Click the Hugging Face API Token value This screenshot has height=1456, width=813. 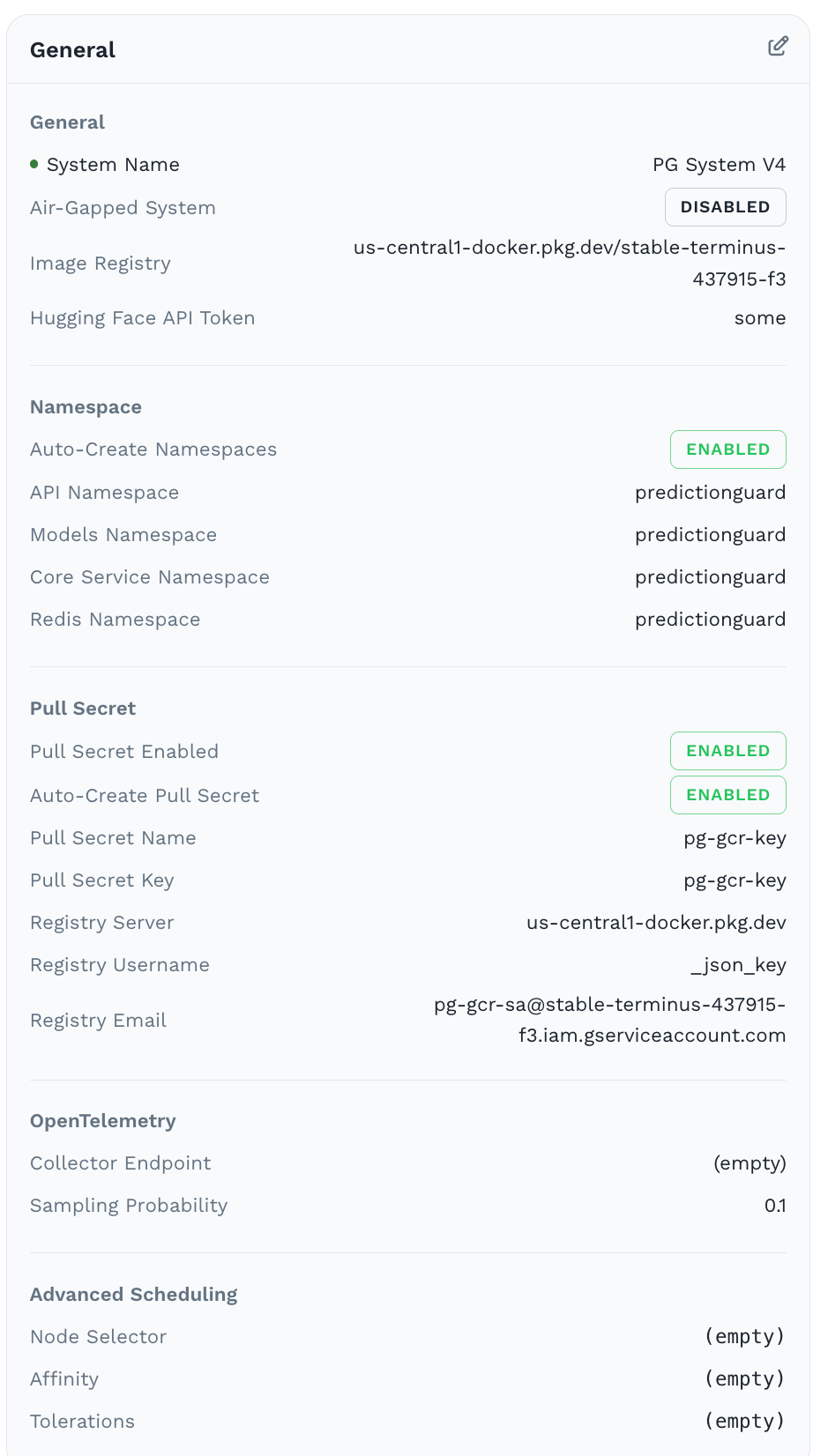tap(759, 318)
